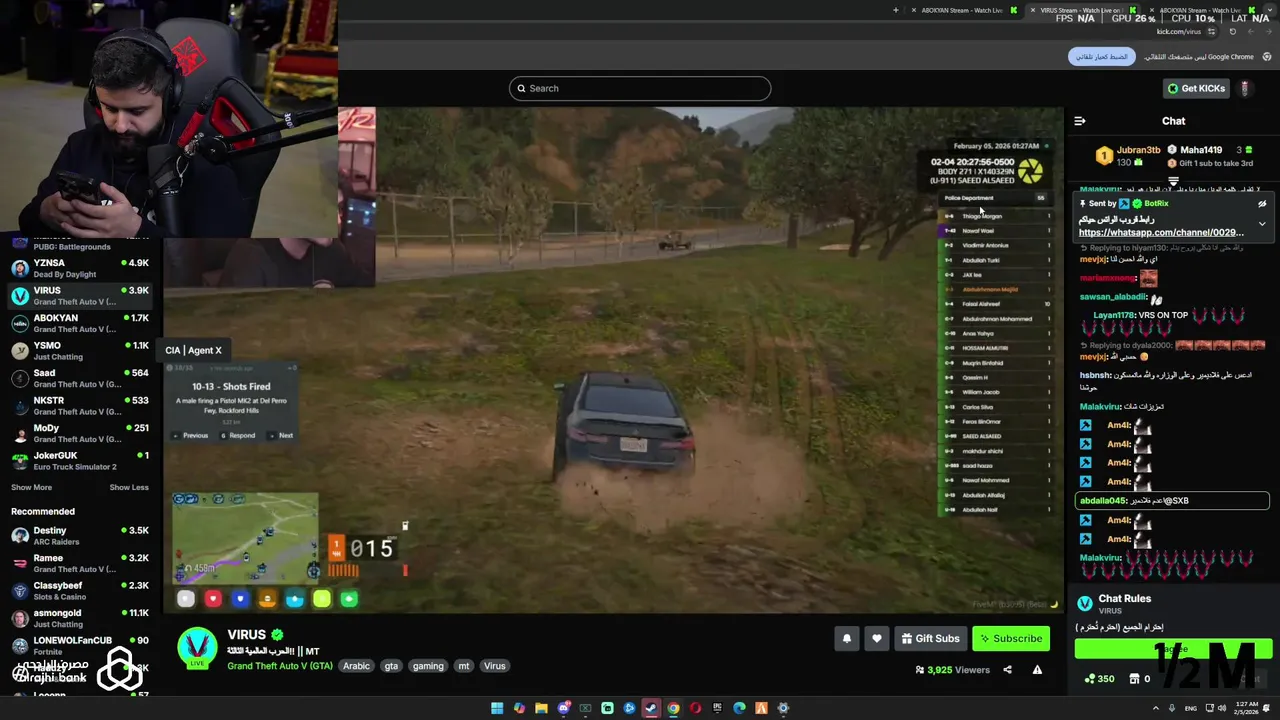Go forward in the browser history
Image resolution: width=1280 pixels, height=720 pixels.
pyautogui.click(x=1250, y=31)
